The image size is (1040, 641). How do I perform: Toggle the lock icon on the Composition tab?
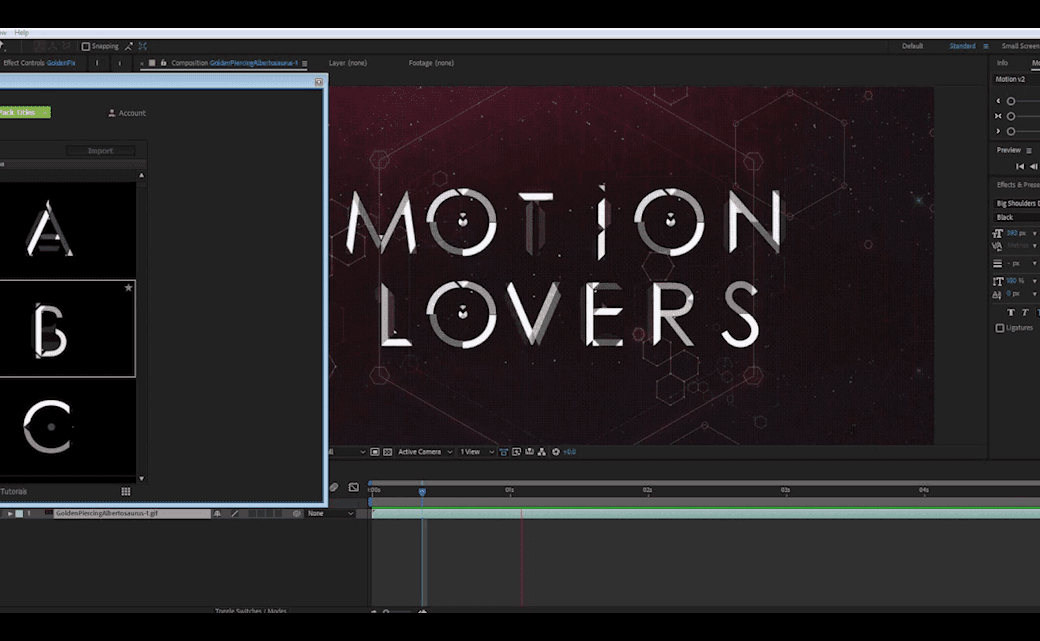pos(163,63)
